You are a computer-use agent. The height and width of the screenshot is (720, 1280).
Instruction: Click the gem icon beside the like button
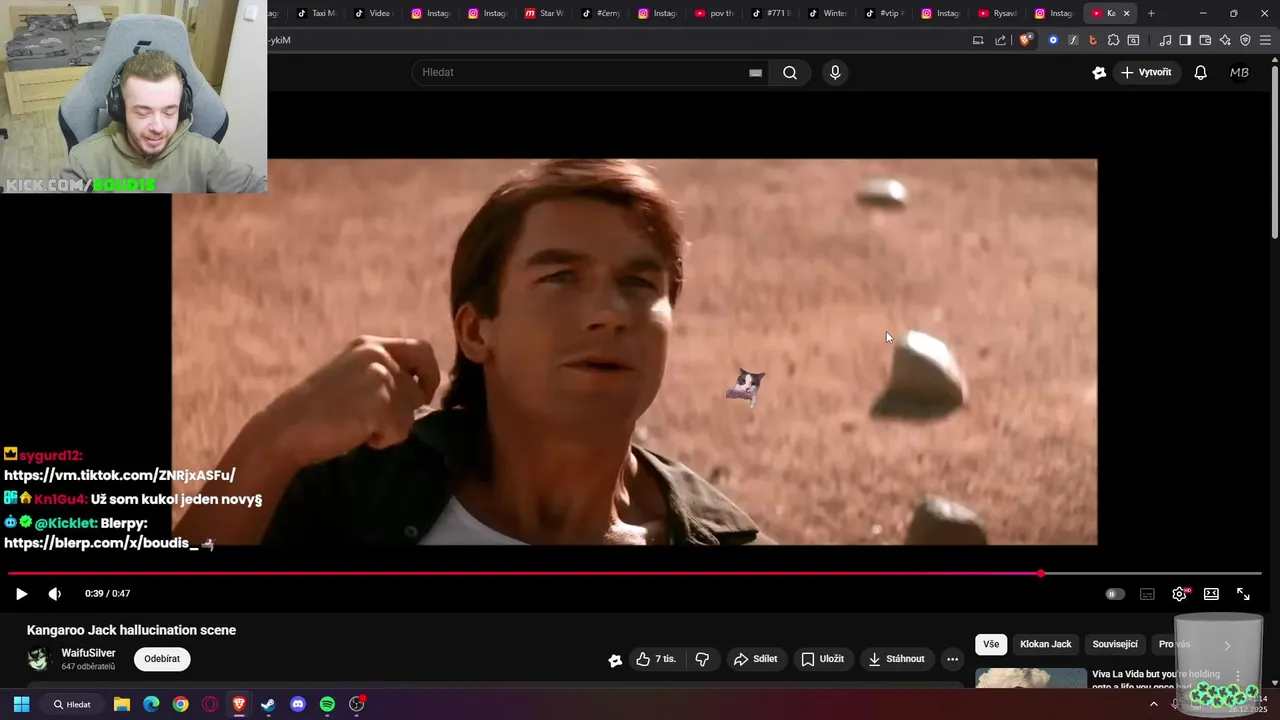coord(615,660)
